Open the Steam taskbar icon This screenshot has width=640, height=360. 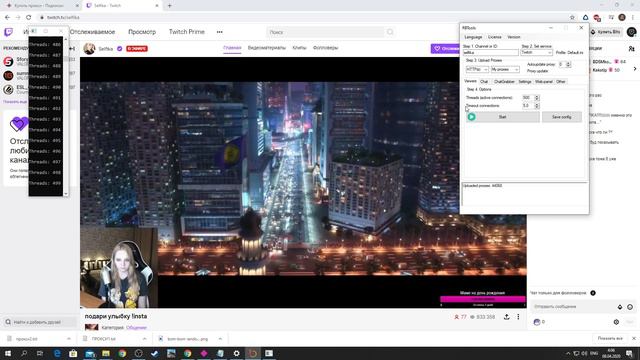(155, 353)
